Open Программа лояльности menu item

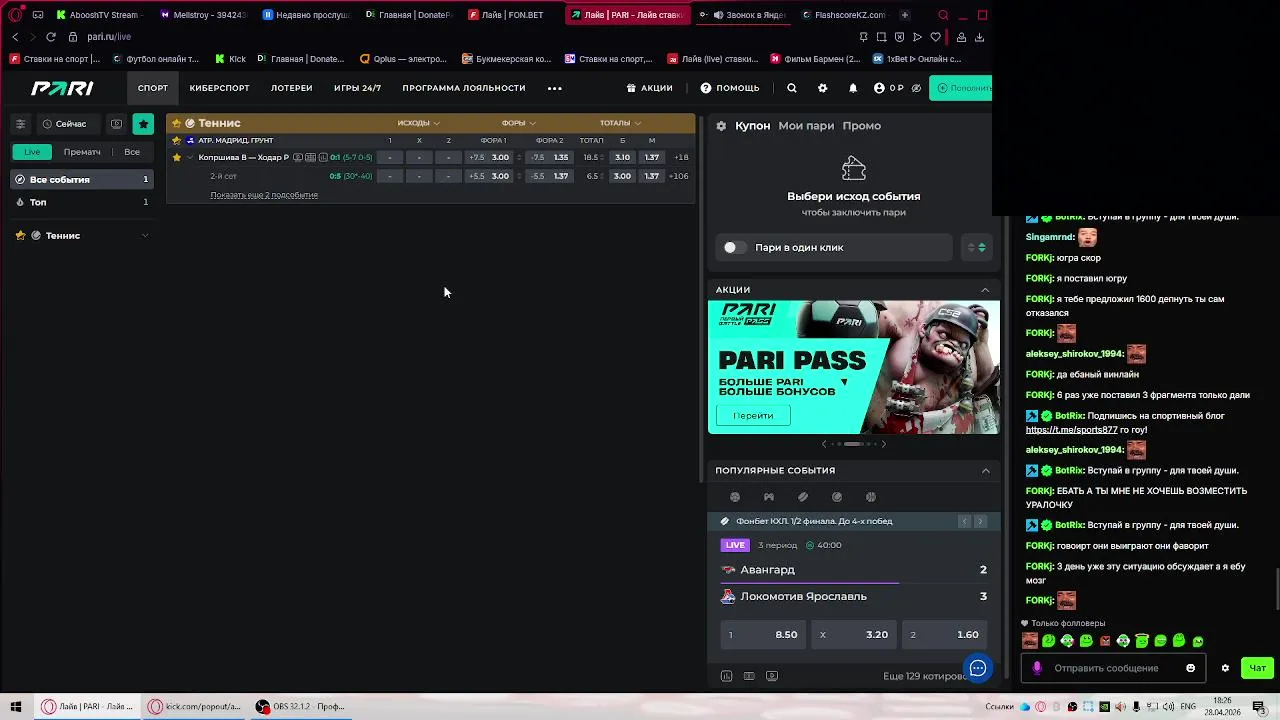point(464,88)
